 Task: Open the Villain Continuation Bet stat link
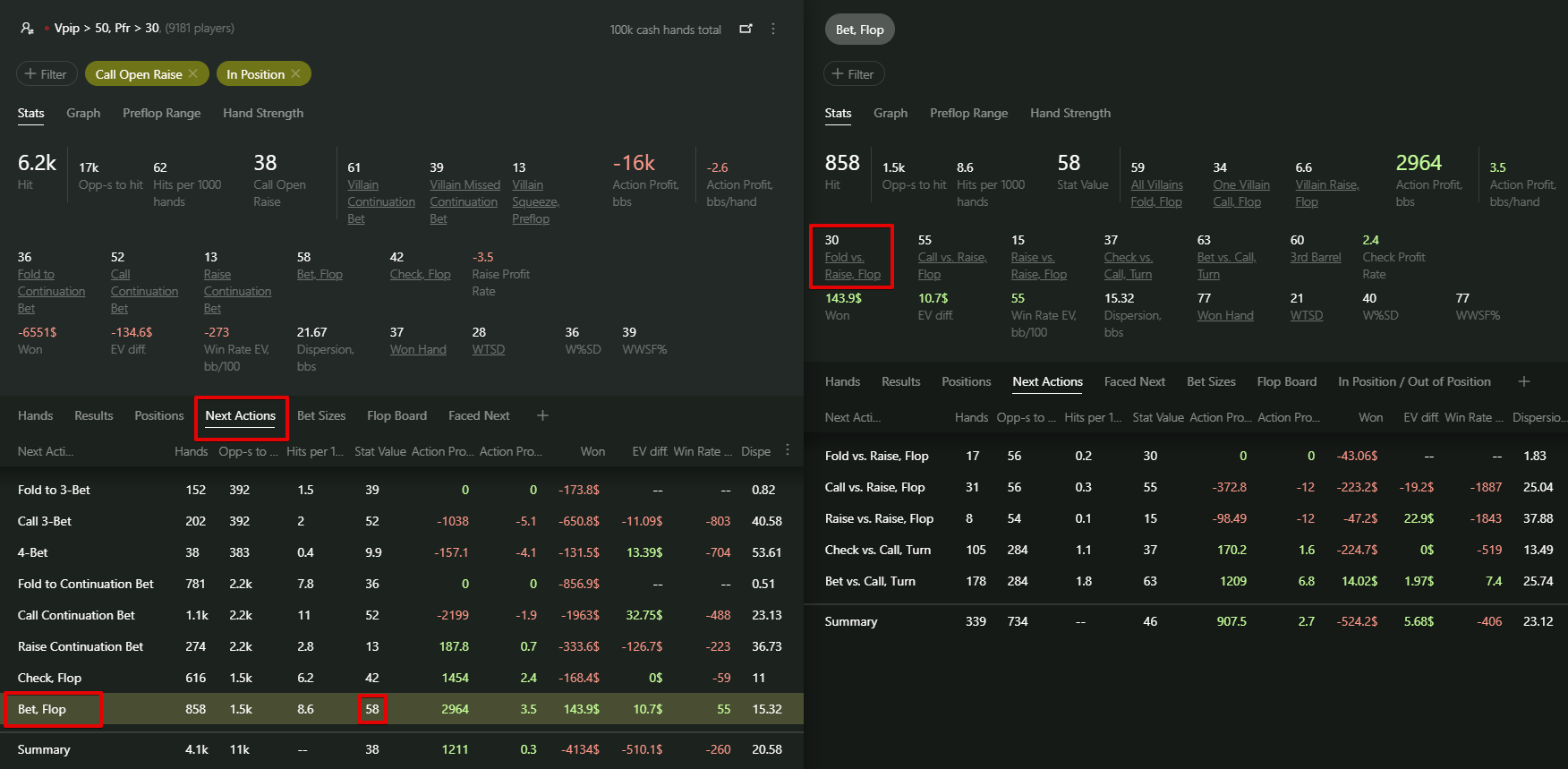(x=381, y=202)
